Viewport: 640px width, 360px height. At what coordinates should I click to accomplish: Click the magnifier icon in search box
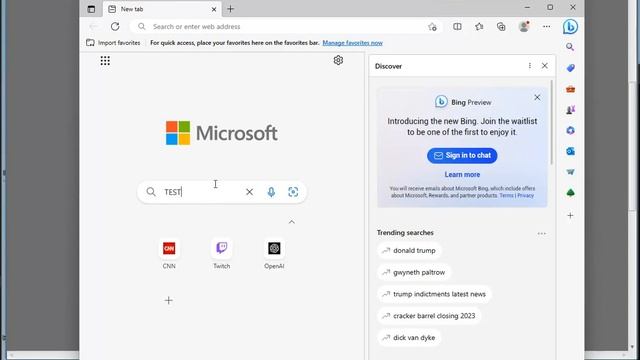click(151, 192)
